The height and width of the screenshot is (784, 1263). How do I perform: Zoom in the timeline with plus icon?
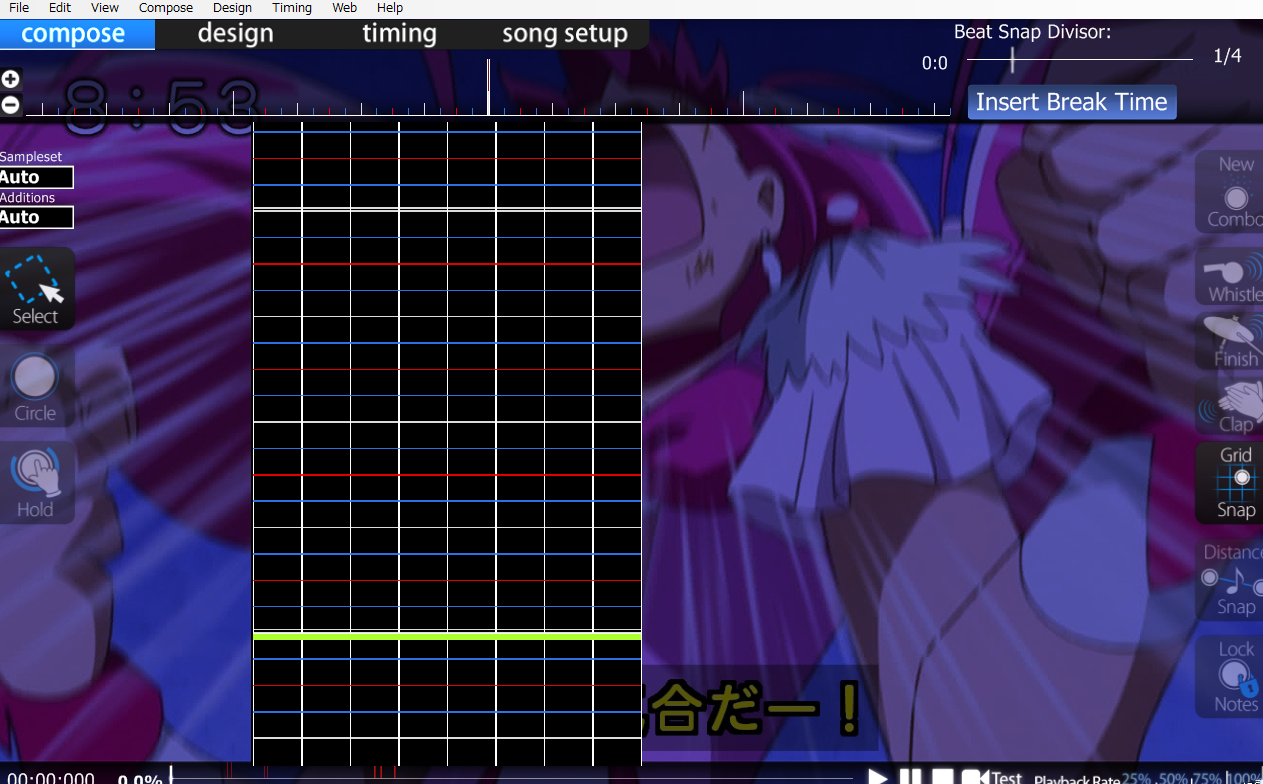click(10, 79)
